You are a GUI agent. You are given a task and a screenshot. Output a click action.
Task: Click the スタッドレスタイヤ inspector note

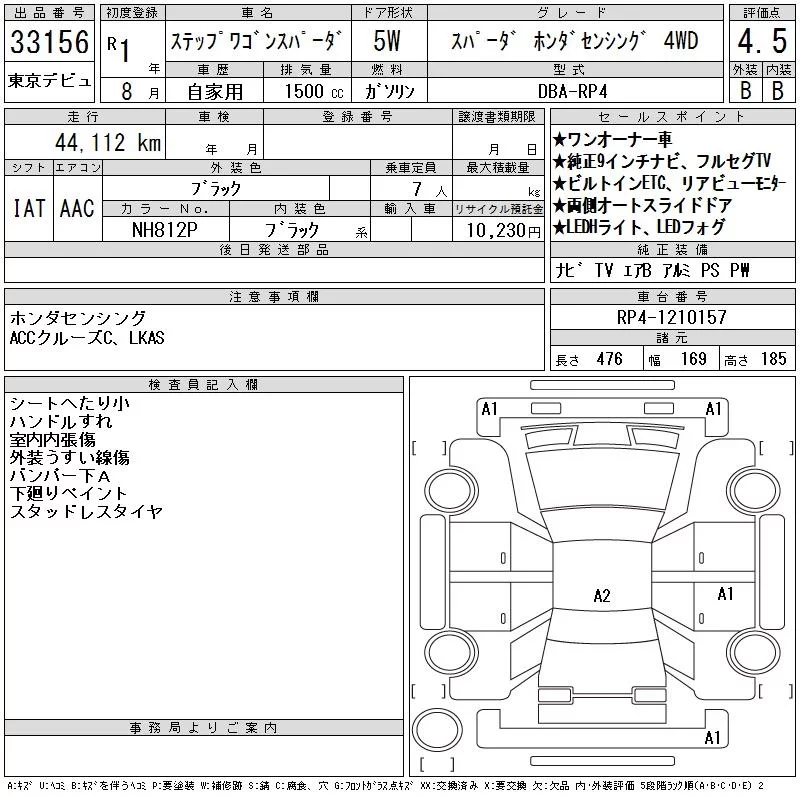point(86,511)
